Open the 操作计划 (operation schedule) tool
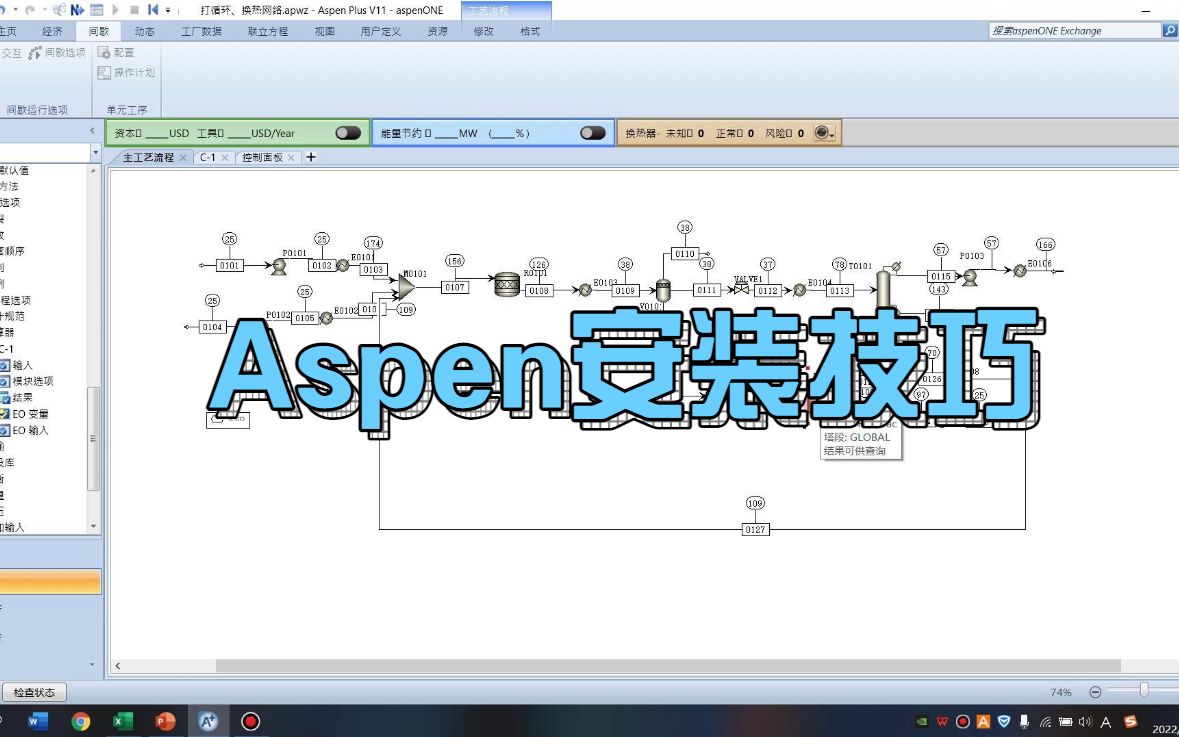1179x737 pixels. [128, 72]
